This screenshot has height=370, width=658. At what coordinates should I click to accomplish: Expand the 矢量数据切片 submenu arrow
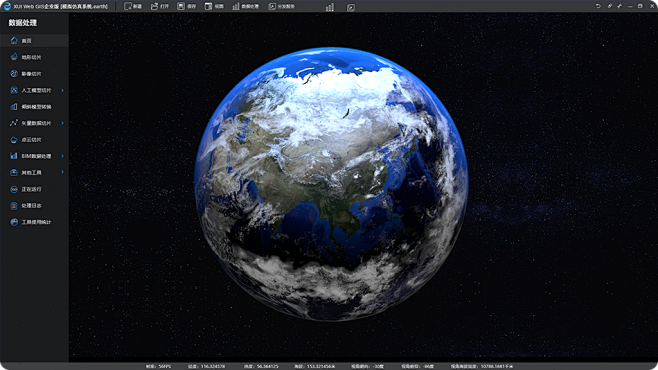pyautogui.click(x=63, y=123)
